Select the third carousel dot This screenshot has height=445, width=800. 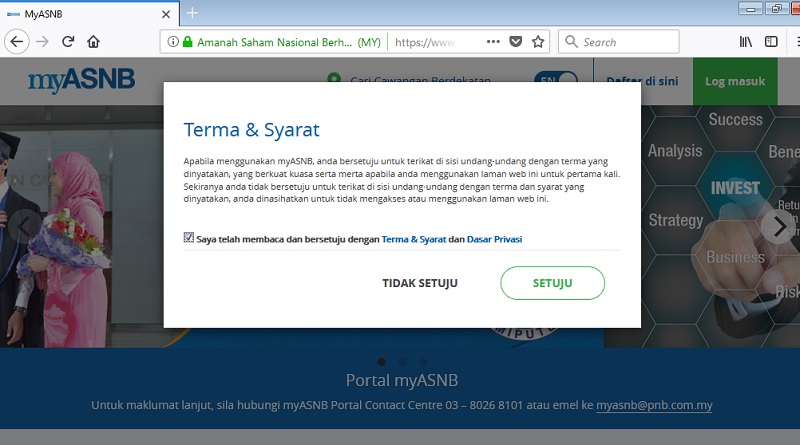[423, 362]
